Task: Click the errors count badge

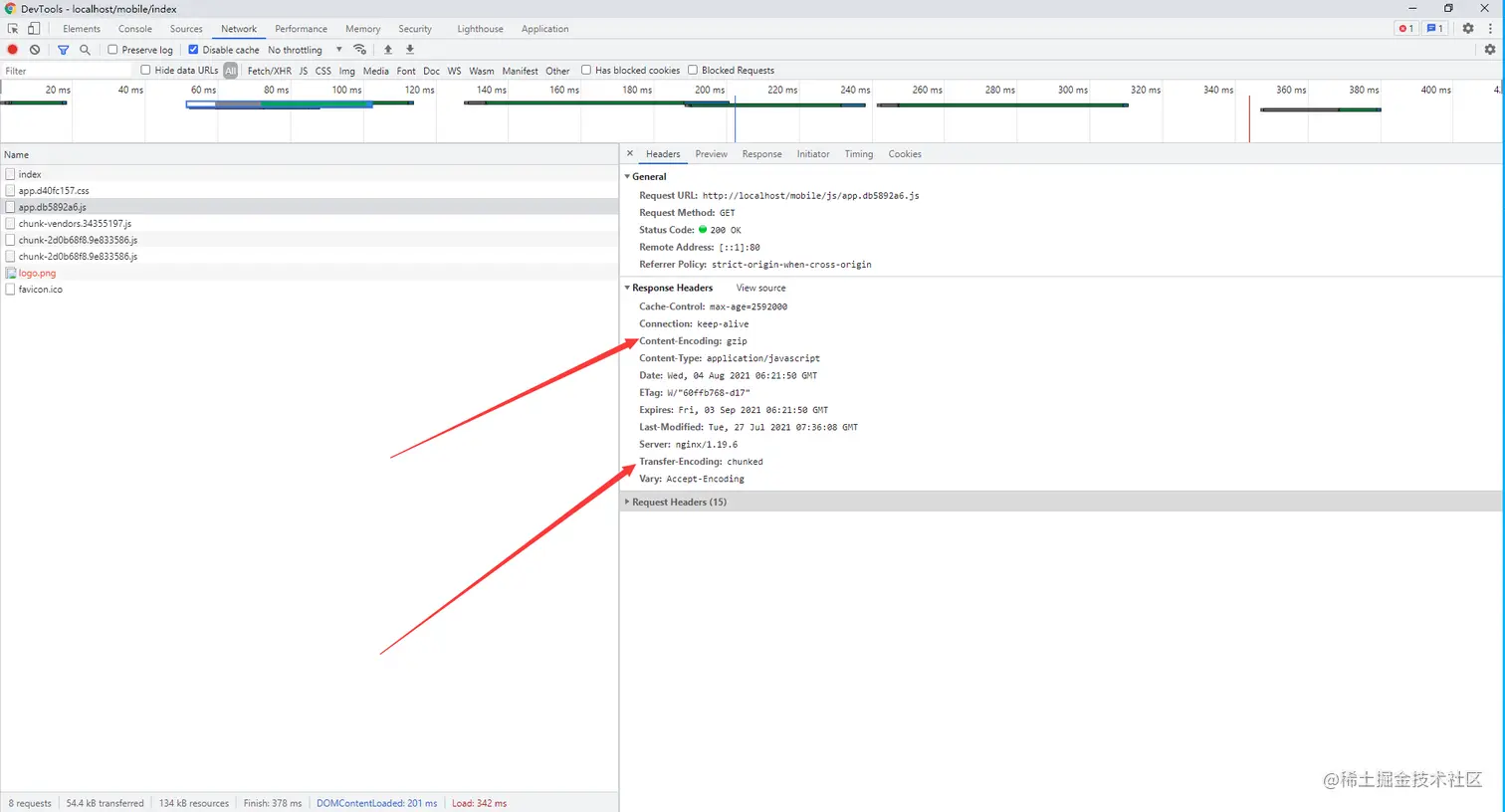Action: 1405,29
